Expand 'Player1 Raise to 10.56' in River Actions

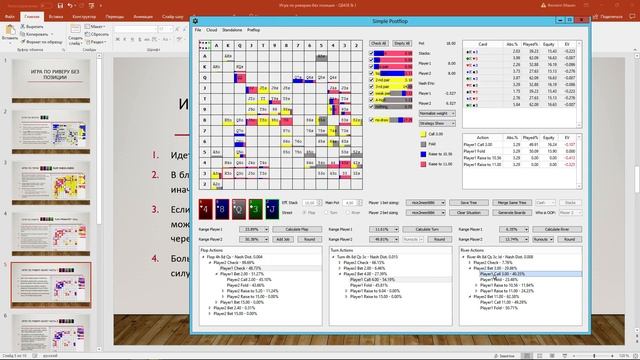point(476,285)
